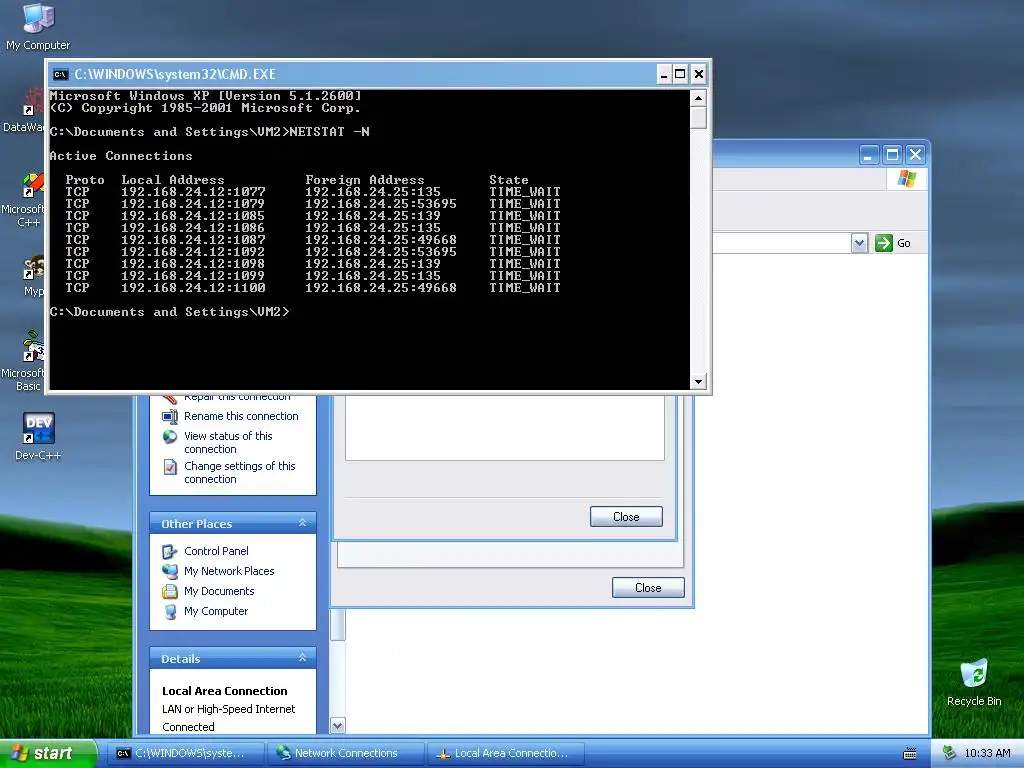Open My Computer link in Other Places
Screen dimensions: 1024x768
click(x=216, y=611)
